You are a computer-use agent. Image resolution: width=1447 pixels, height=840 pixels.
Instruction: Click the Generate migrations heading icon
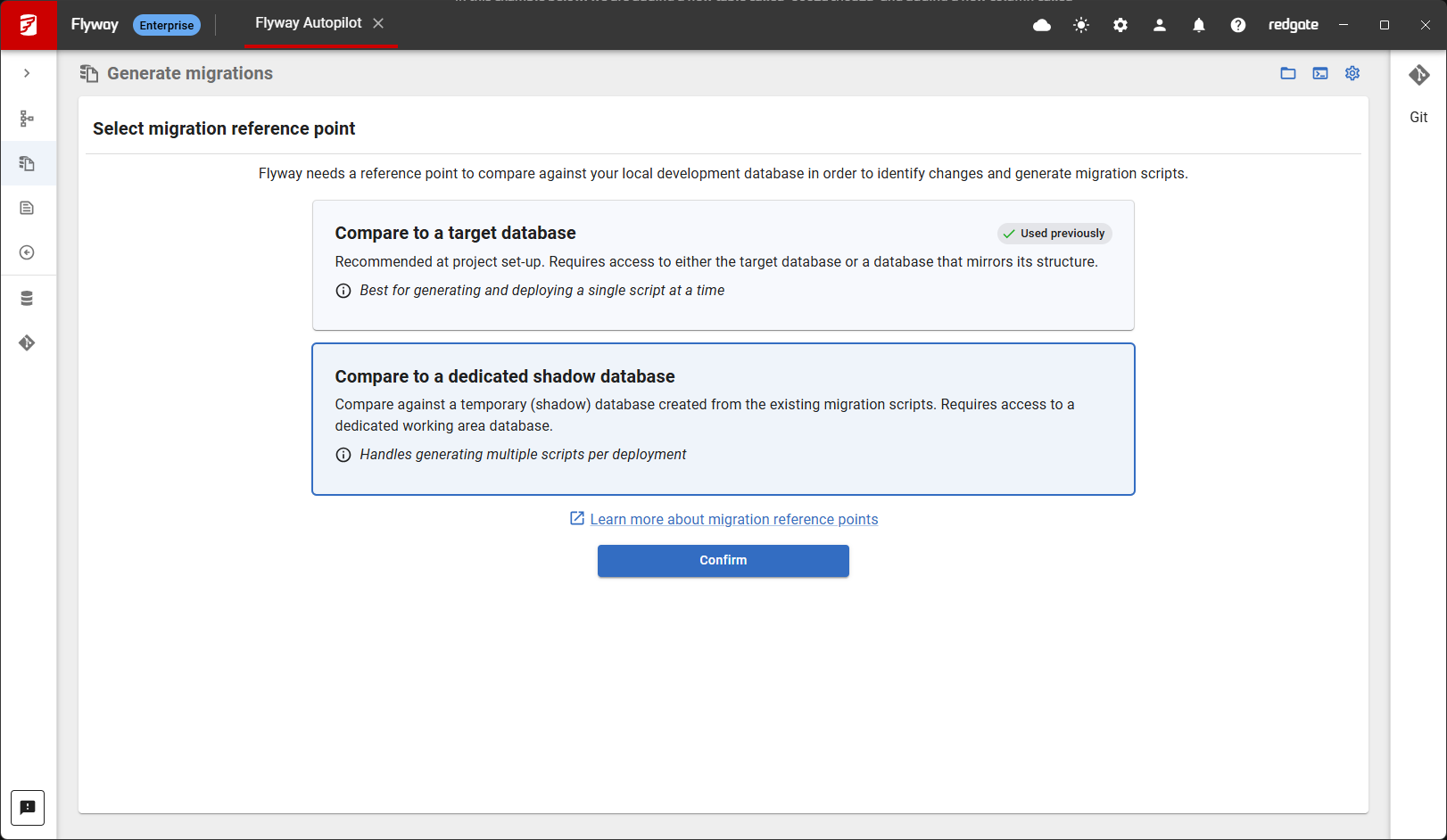89,73
